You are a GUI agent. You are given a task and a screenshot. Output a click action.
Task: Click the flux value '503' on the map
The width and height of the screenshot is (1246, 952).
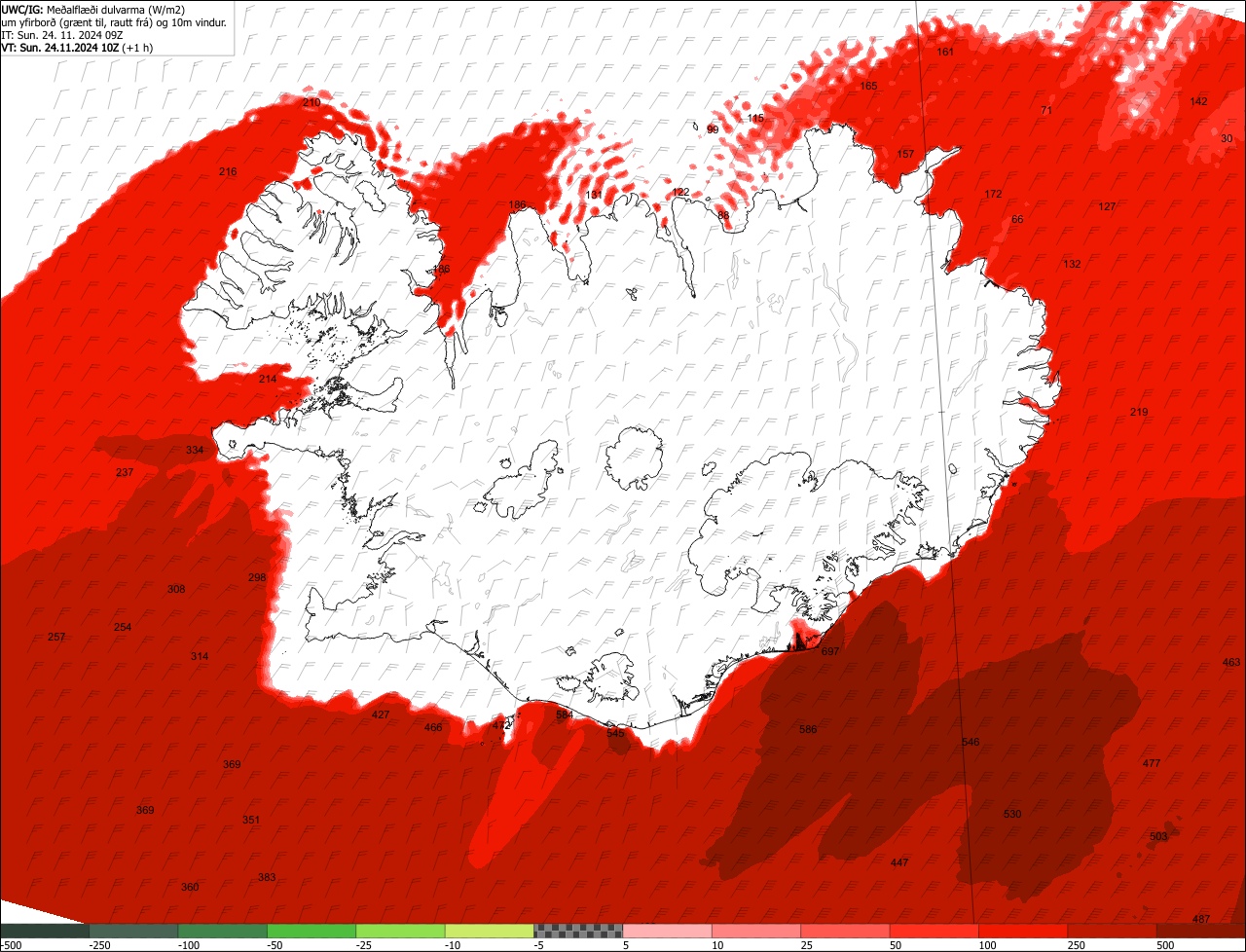tap(1158, 836)
